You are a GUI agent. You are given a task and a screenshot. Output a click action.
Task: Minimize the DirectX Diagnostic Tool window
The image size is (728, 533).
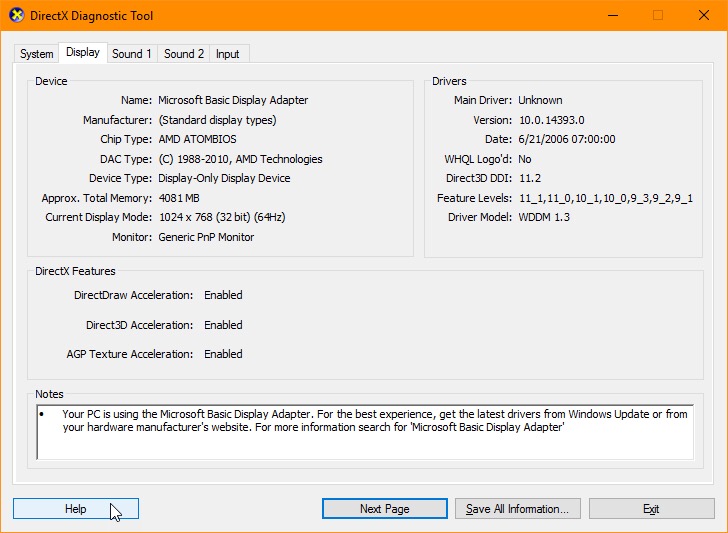tap(613, 15)
